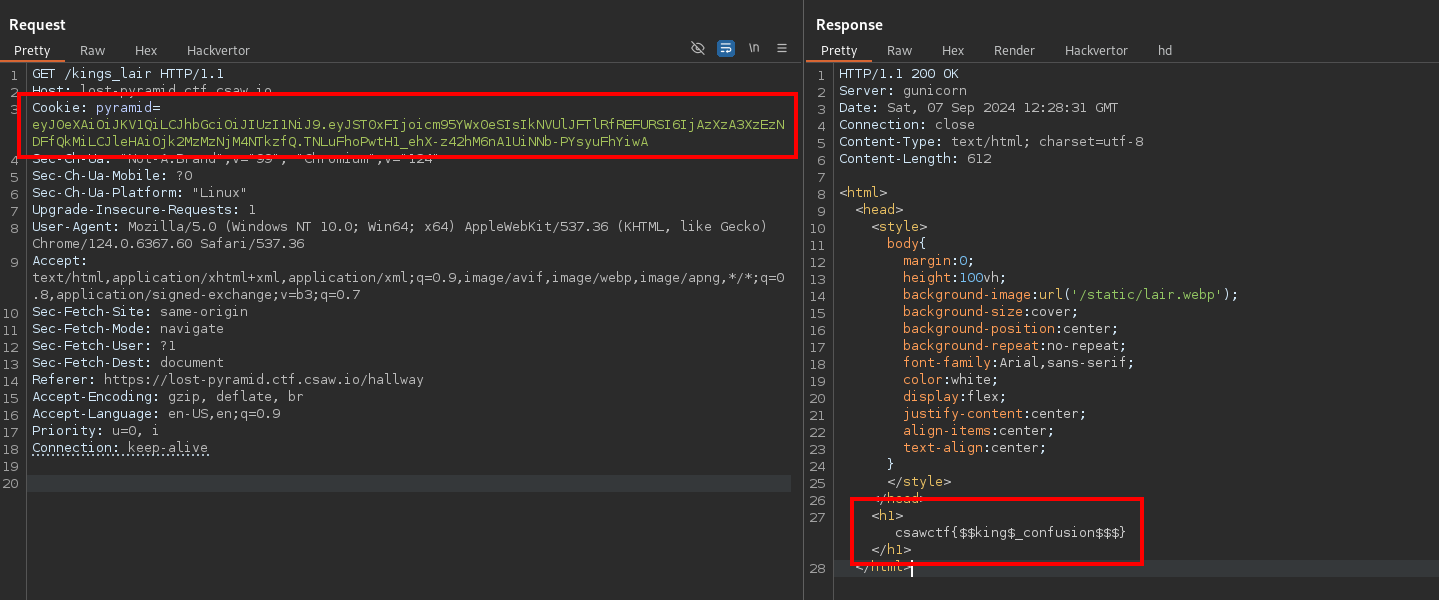
Task: Click the 'Date: Sat, 07 Sep 2024' response header
Action: [x=979, y=108]
